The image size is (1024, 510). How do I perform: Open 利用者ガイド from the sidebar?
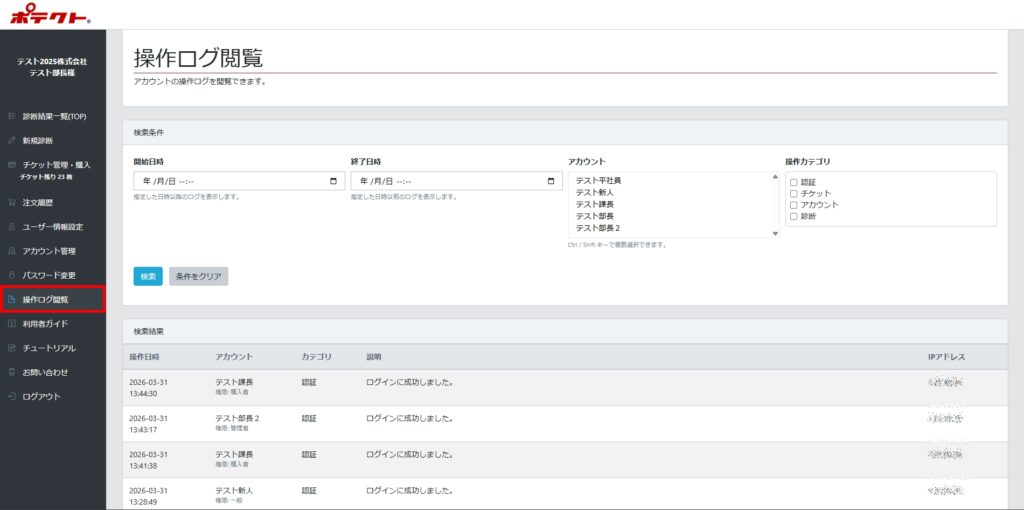pyautogui.click(x=45, y=324)
